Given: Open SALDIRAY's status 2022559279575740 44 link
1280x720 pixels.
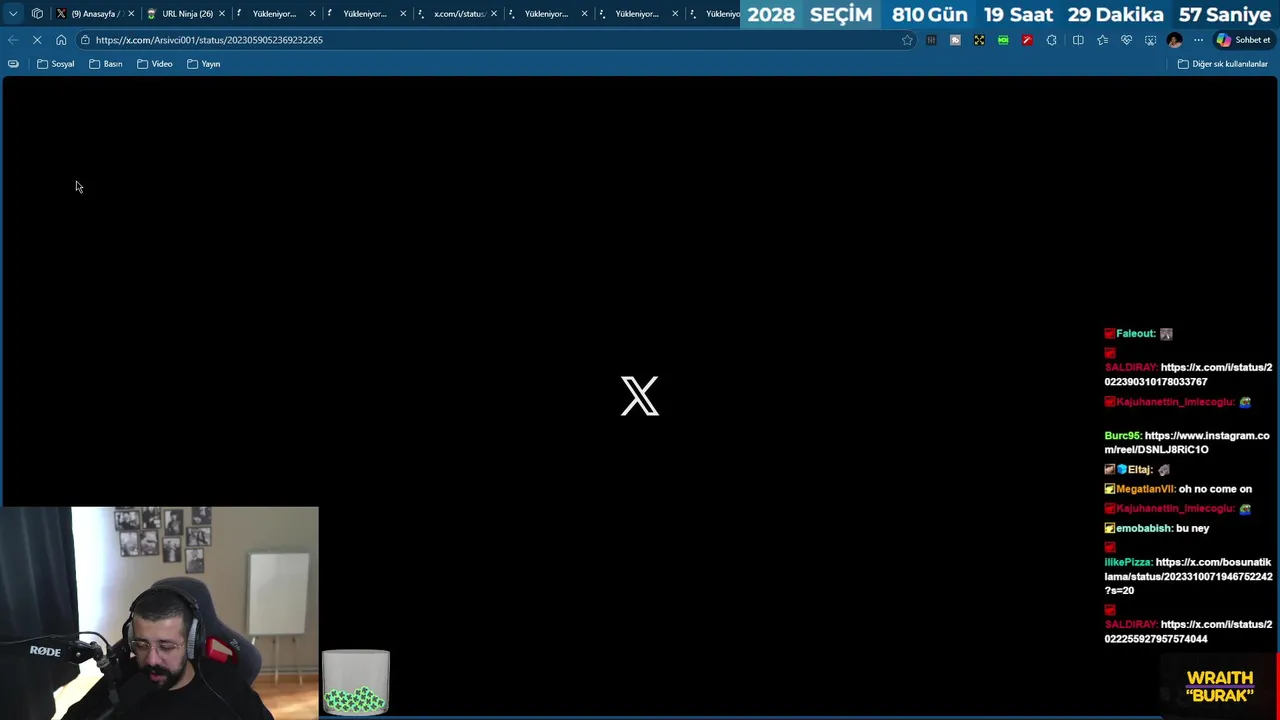Looking at the screenshot, I should click(x=1188, y=631).
